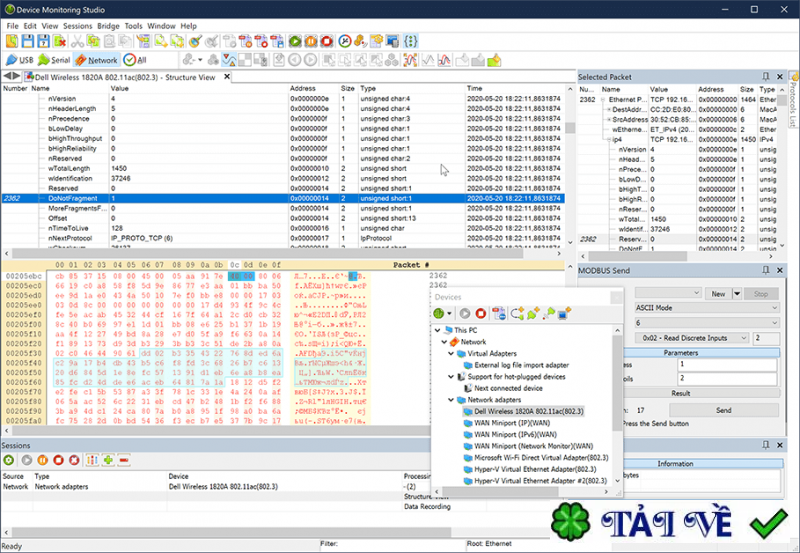This screenshot has width=800, height=553.
Task: Click the cut scissors icon in main toolbar
Action: coord(77,42)
